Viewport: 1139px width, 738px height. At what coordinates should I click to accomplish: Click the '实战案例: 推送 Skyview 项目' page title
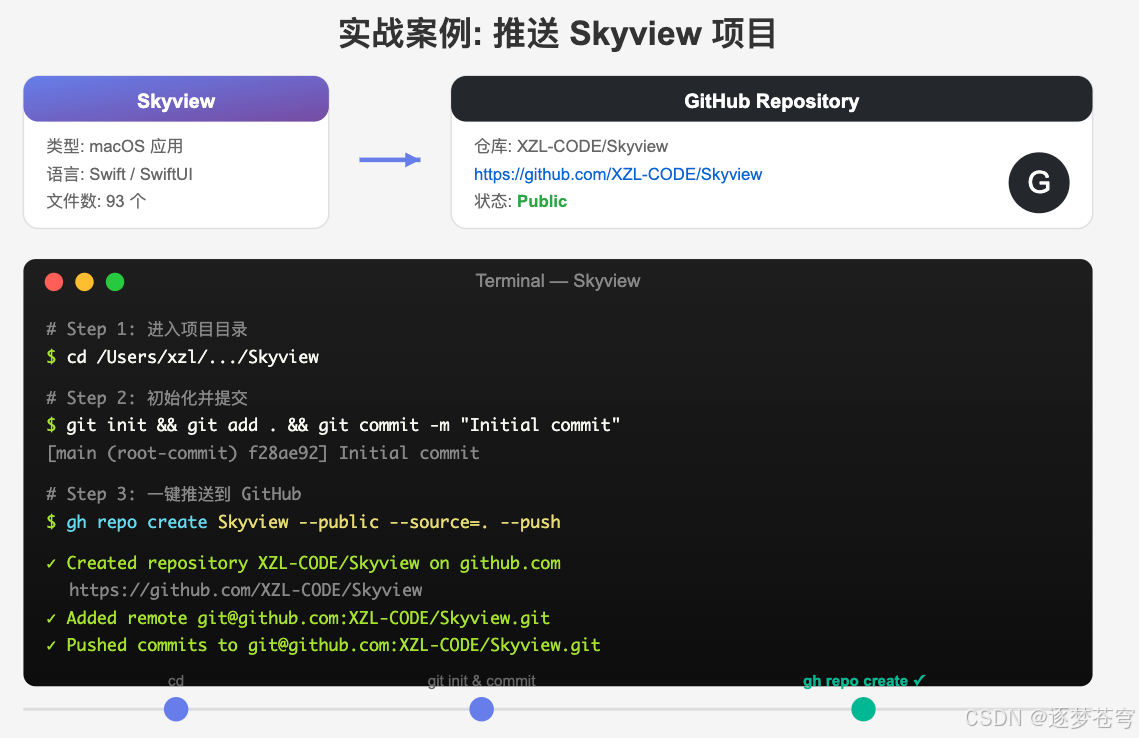pos(558,33)
